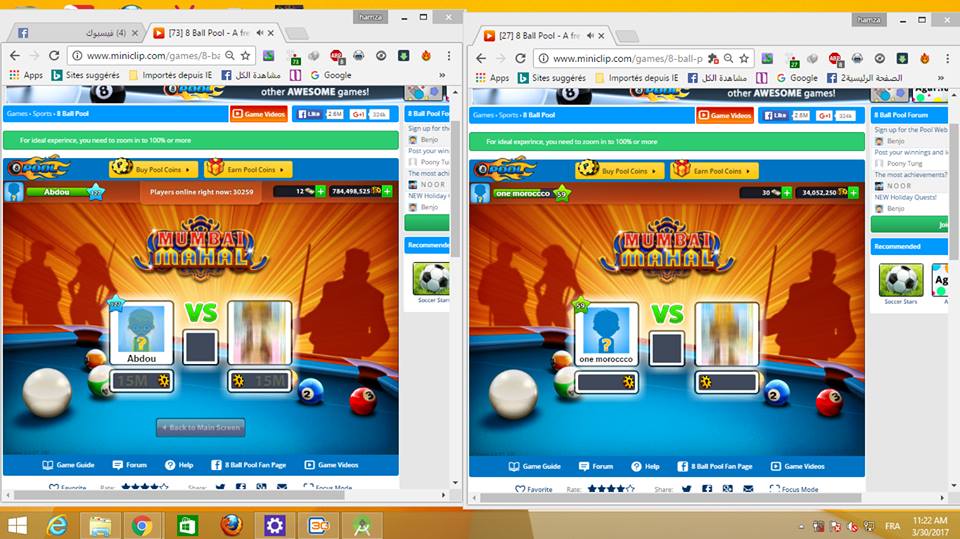Open Soccer Stars thumbnail in right window

[x=901, y=280]
